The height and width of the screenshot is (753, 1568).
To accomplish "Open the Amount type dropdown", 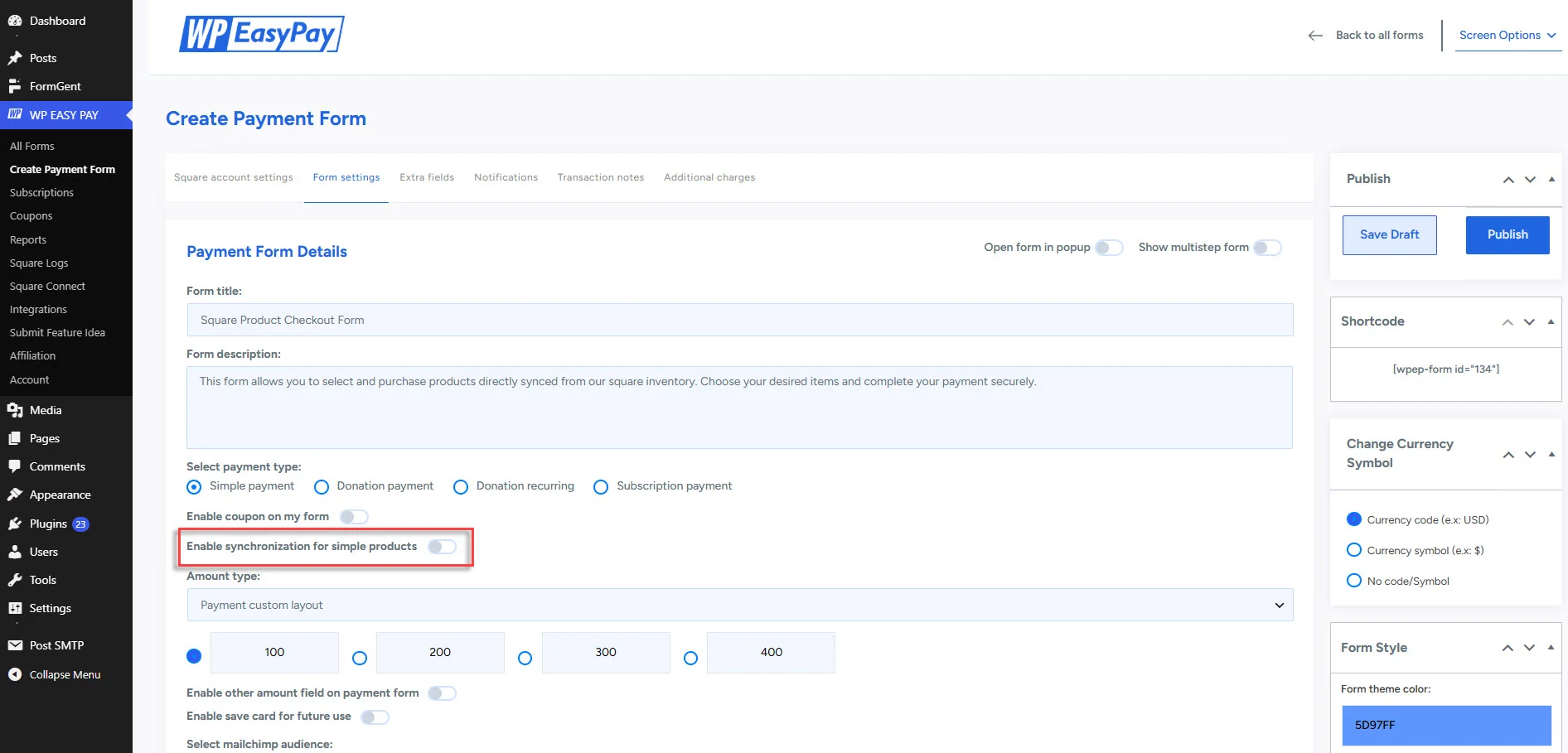I will point(740,605).
